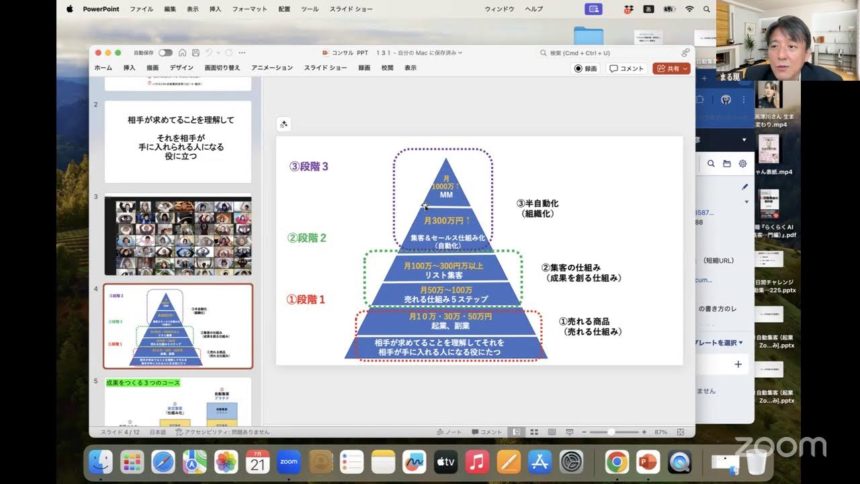Expand the 共有 share dropdown

pos(671,69)
